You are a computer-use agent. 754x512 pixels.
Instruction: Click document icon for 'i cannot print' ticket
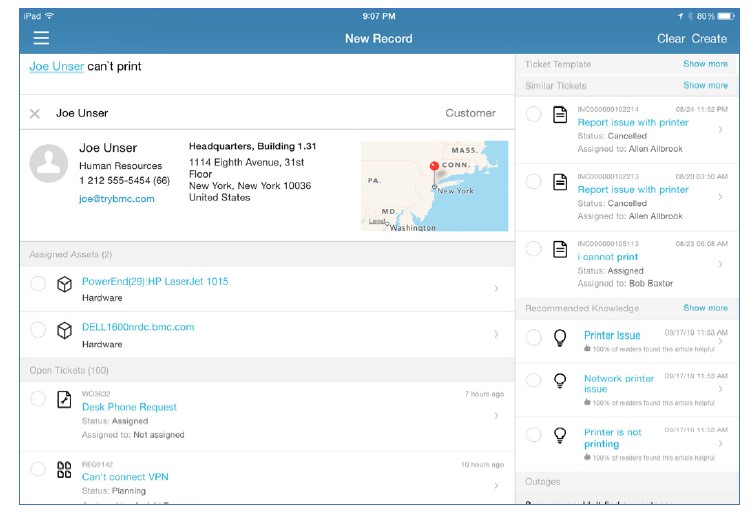(561, 250)
